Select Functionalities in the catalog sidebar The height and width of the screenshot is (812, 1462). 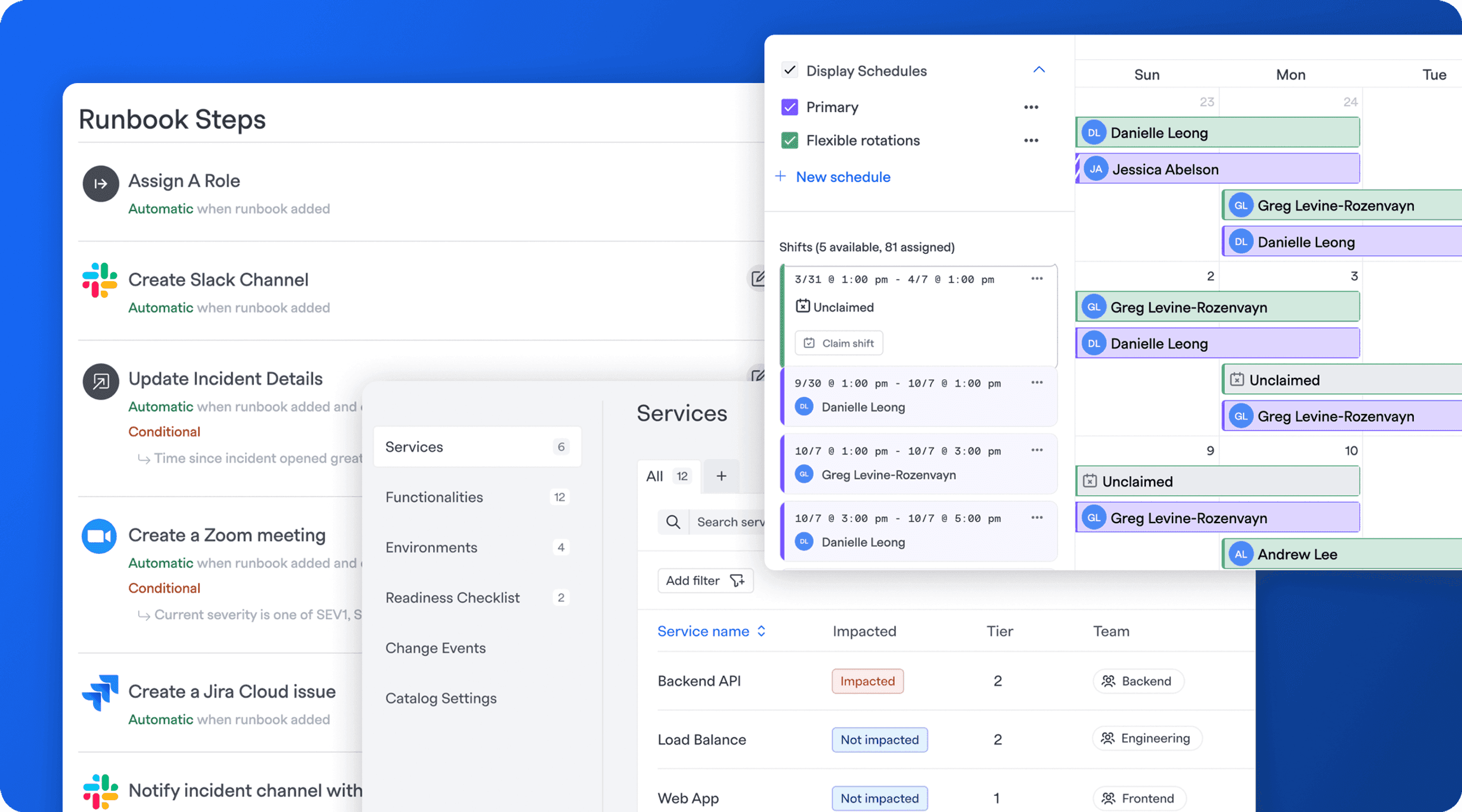[x=434, y=497]
